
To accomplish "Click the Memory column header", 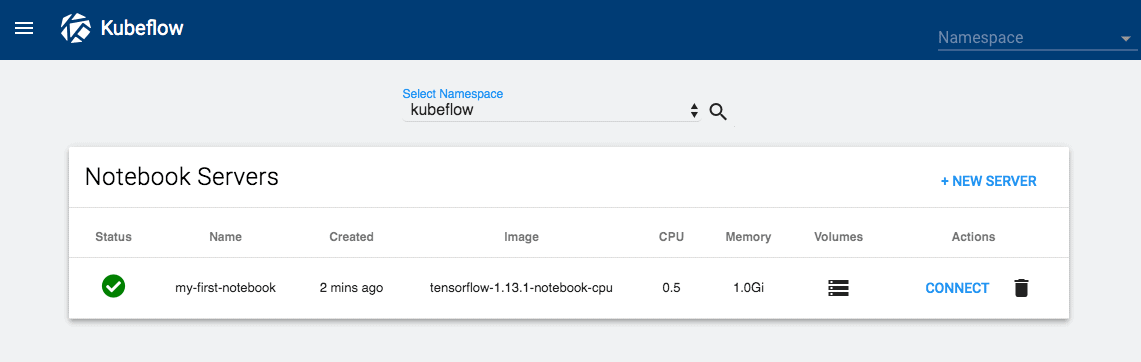I will pos(748,237).
